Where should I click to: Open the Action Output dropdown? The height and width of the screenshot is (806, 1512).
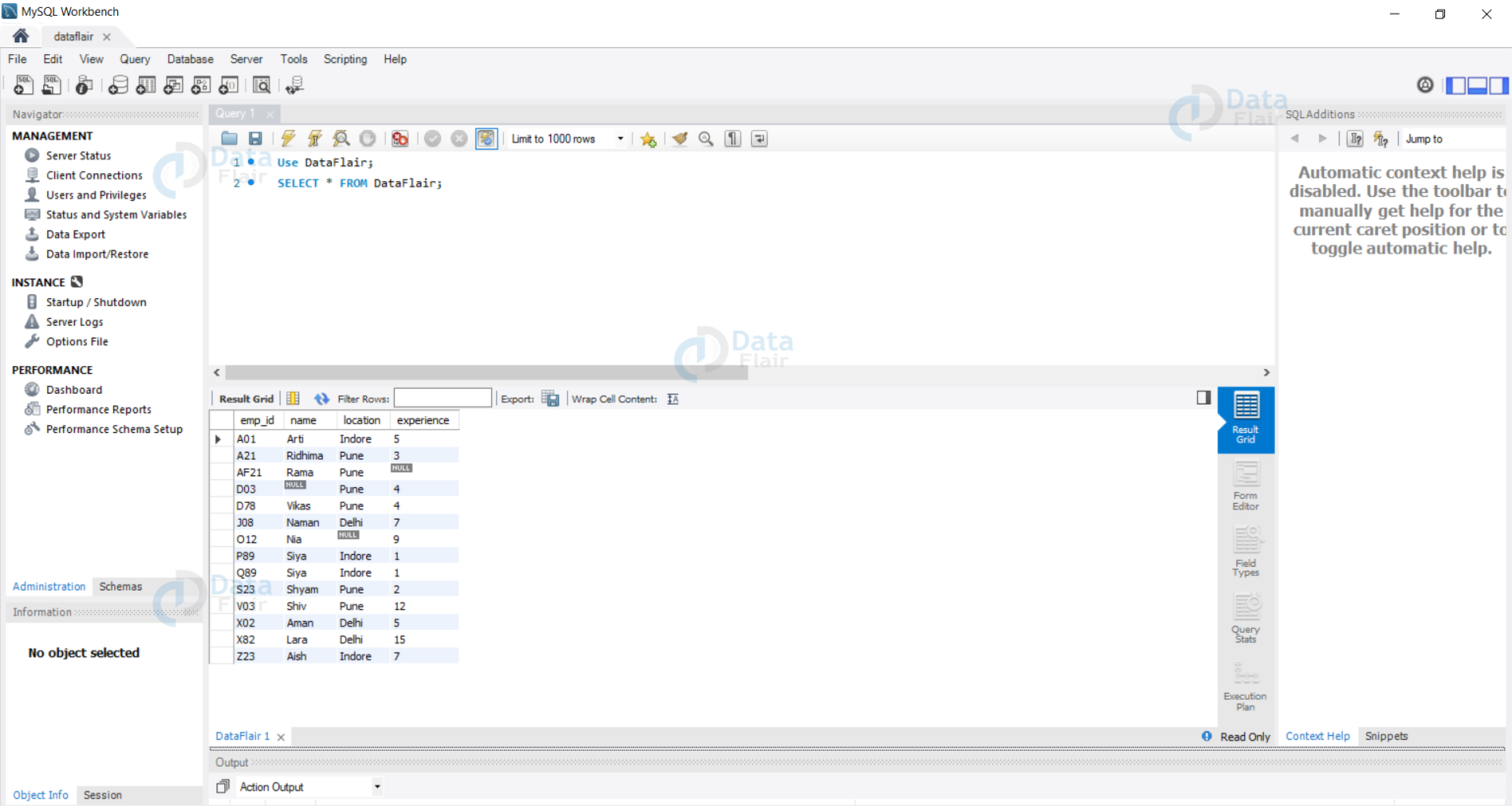309,786
